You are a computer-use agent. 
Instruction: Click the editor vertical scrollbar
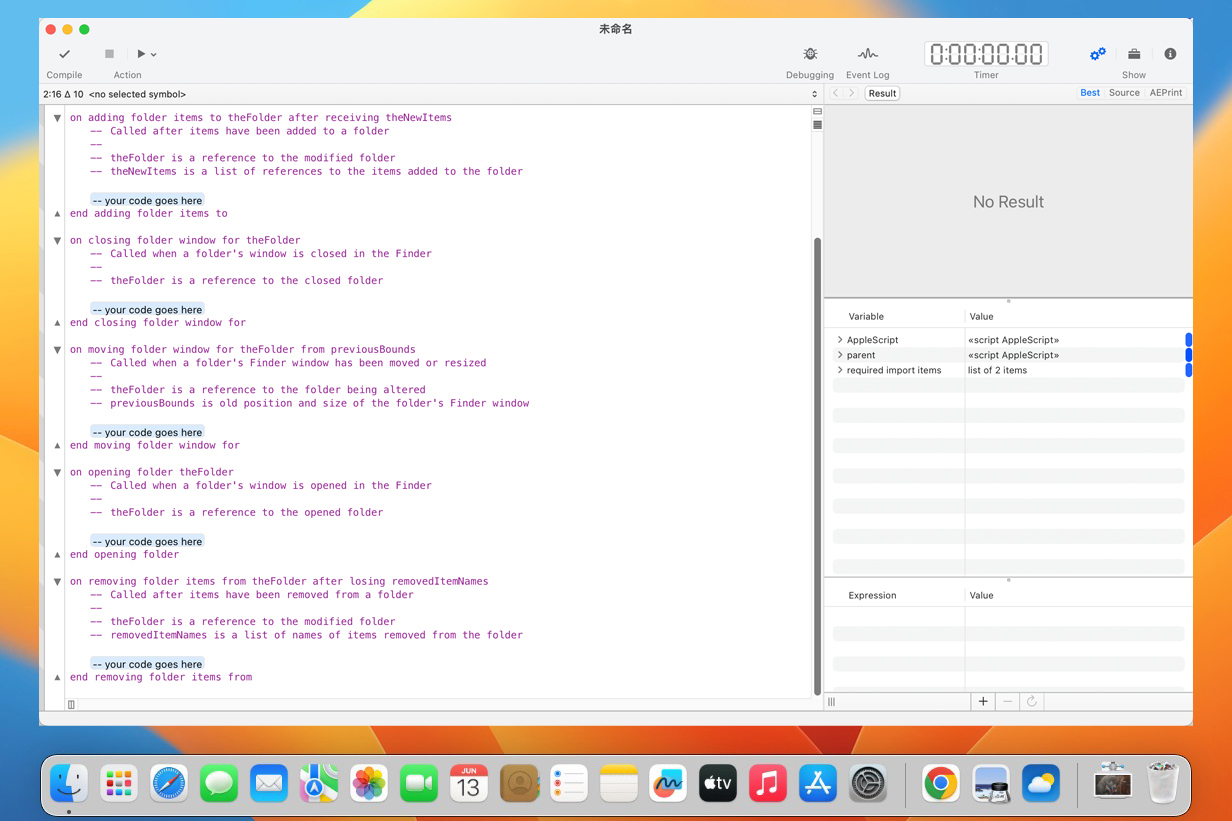tap(817, 465)
